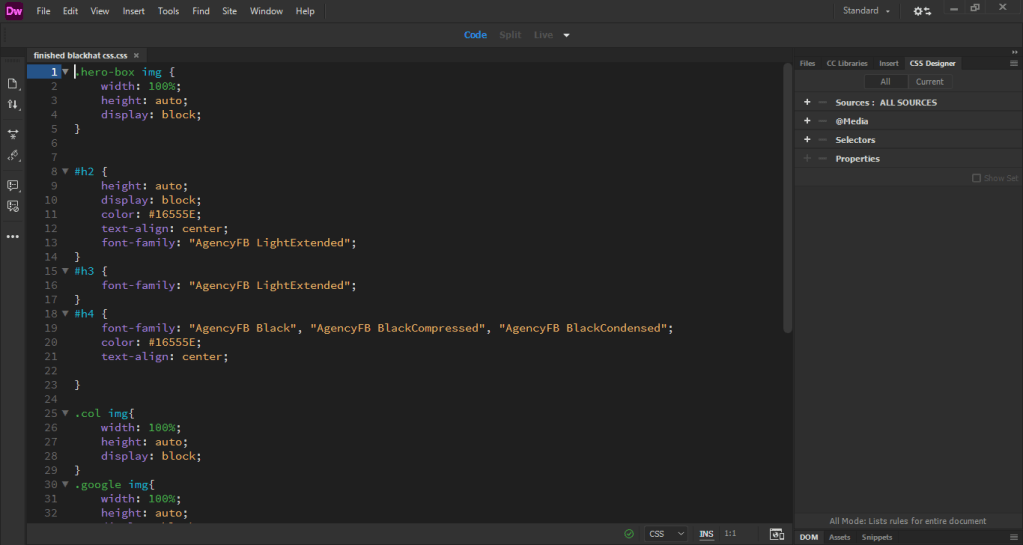Open the CSS language type dropdown
Screen dimensions: 1023x545
(x=666, y=534)
